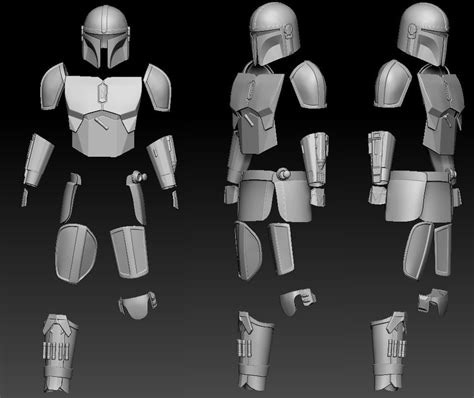Pick the rounded thigh plate in front view
474x398 pixels.
pos(76,253)
